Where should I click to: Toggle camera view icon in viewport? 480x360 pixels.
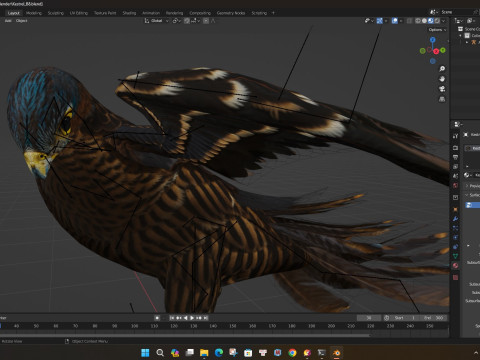click(x=442, y=89)
